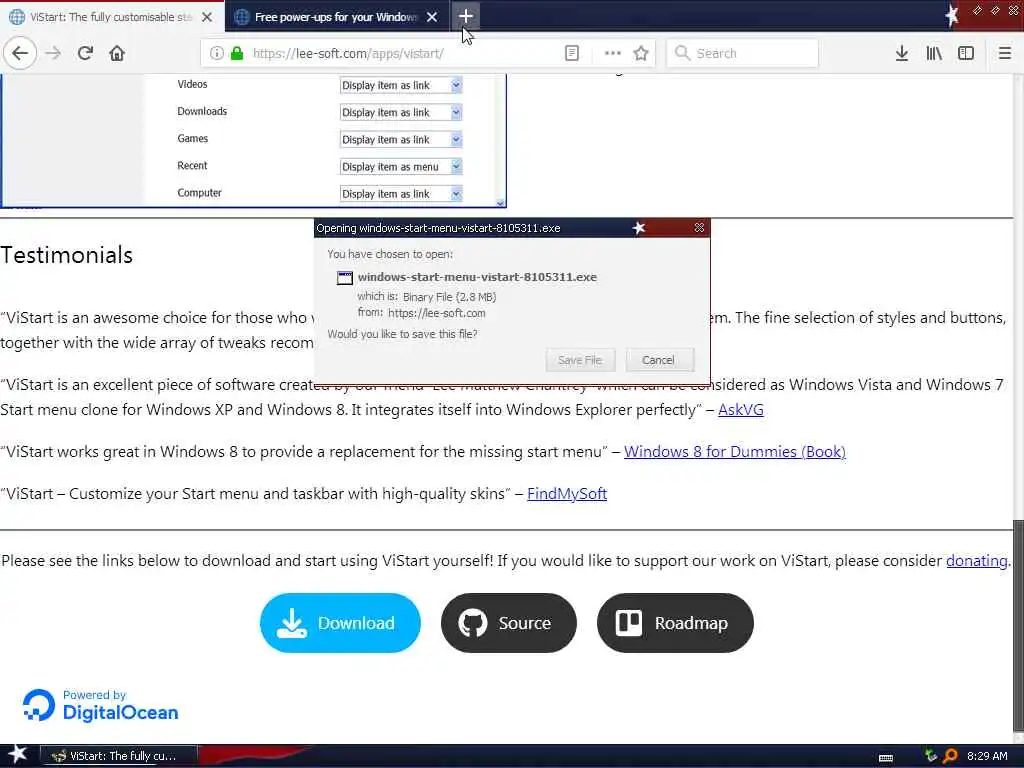Toggle reader view icon in address bar
Viewport: 1024px width, 768px height.
coord(571,53)
